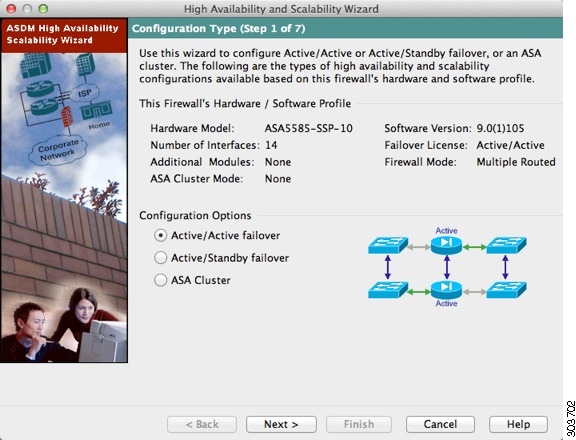Click the bottom-left switch icon in diagram
The height and width of the screenshot is (440, 576).
388,290
